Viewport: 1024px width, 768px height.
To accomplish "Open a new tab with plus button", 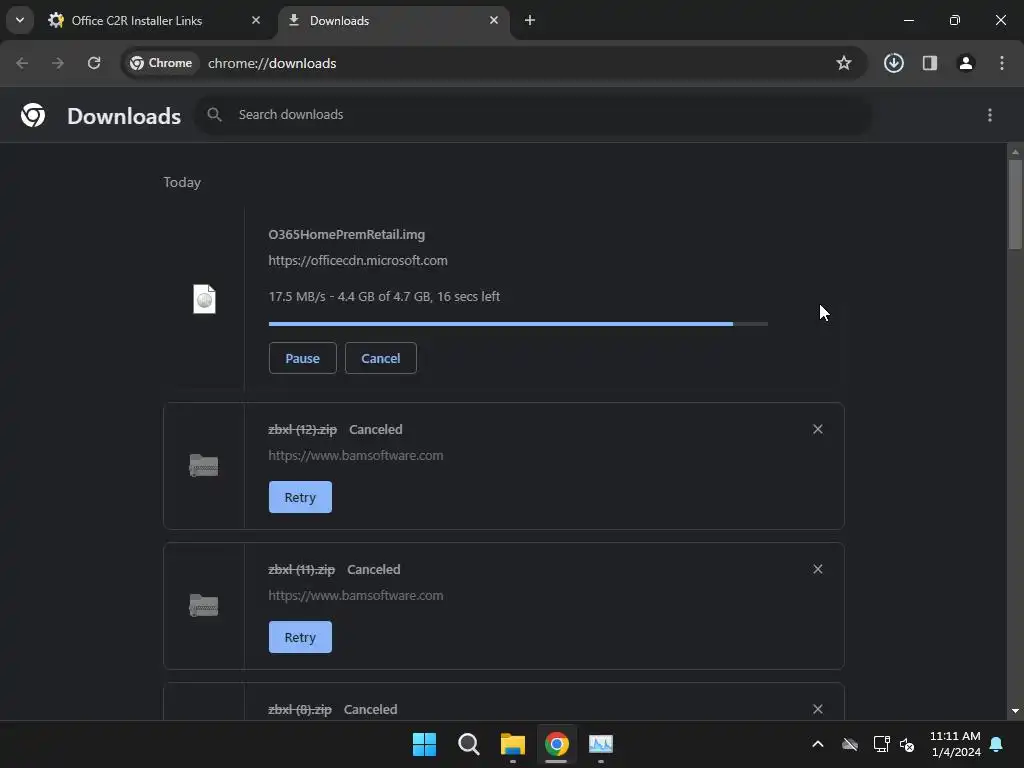I will coord(530,20).
